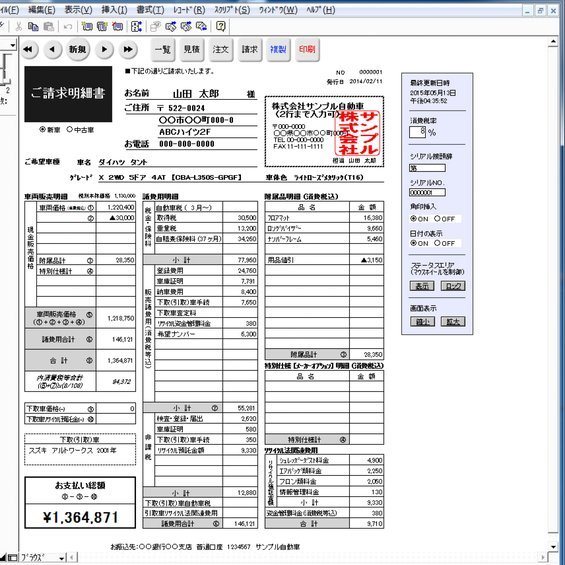Open the ヘルプ(H) menu
The image size is (565, 565).
pyautogui.click(x=321, y=10)
